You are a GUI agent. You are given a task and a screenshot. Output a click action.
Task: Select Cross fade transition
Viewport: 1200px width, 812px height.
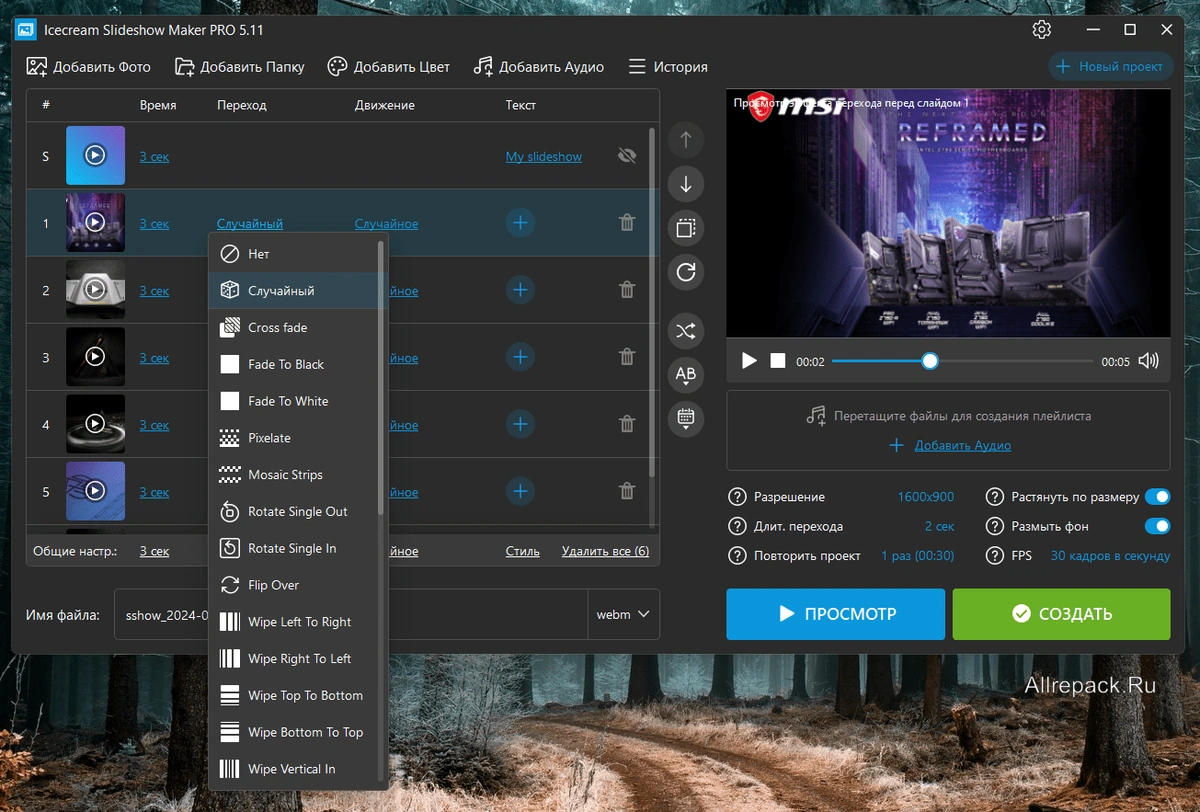(292, 328)
